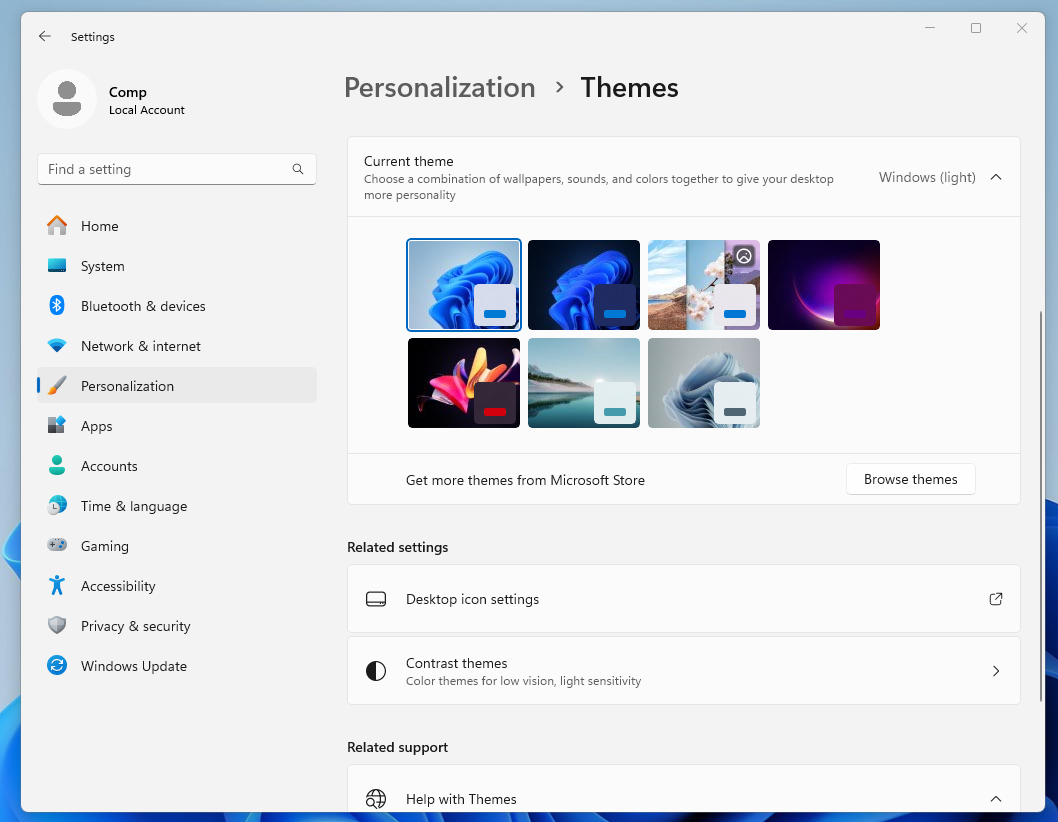Viewport: 1058px width, 822px height.
Task: Open Gaming settings
Action: (x=177, y=545)
